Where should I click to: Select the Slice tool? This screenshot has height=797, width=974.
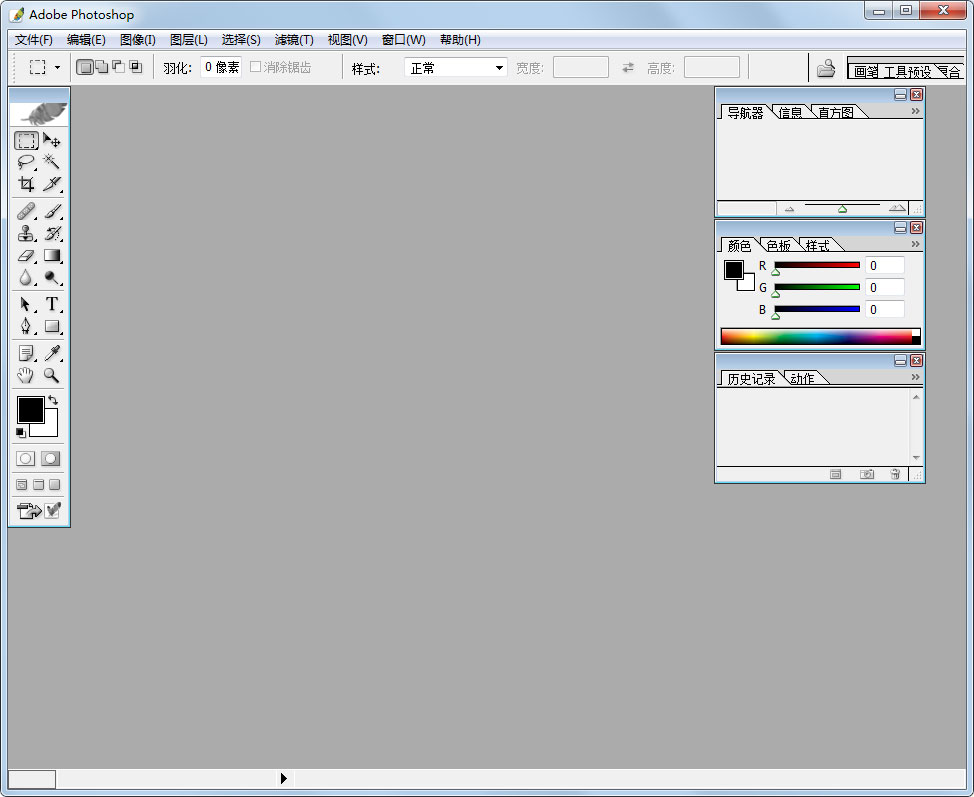click(x=52, y=184)
